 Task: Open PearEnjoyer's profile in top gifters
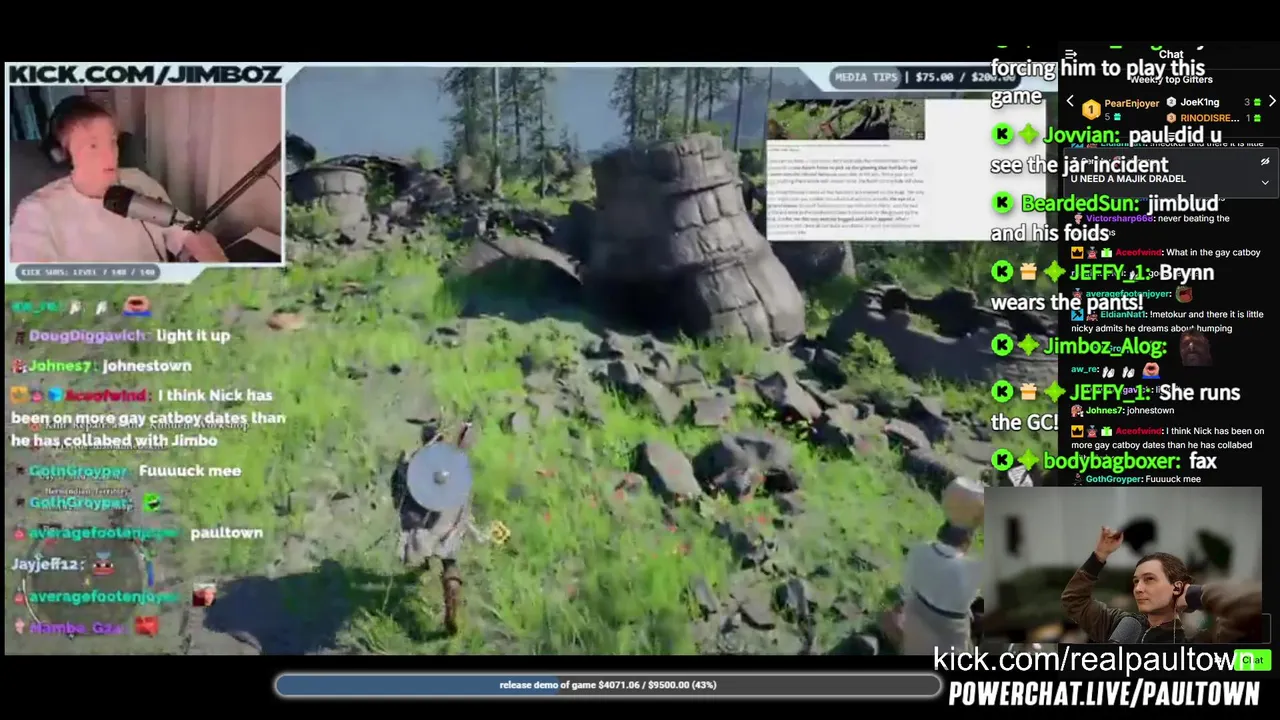(1131, 103)
